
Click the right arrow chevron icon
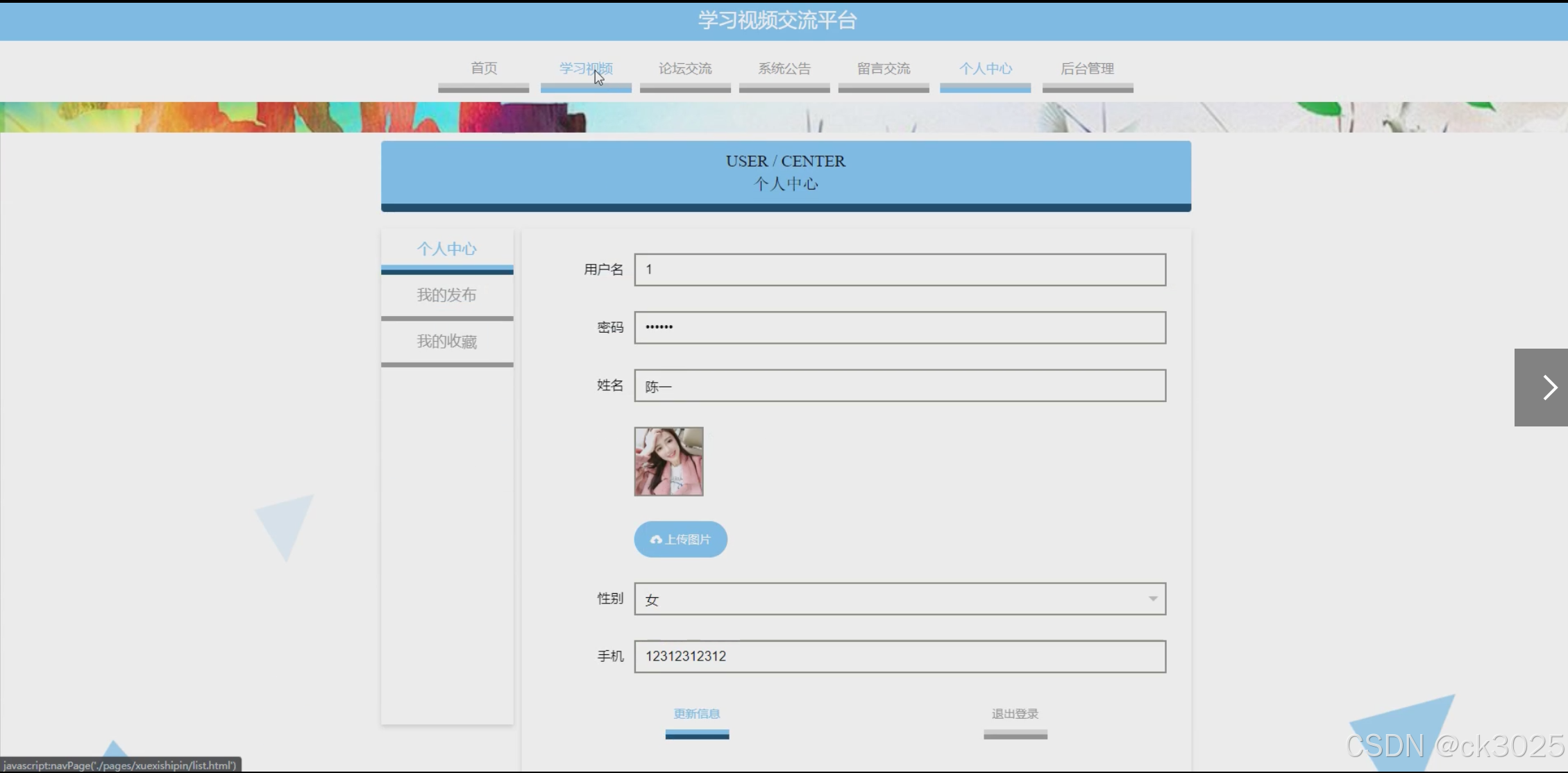1549,388
